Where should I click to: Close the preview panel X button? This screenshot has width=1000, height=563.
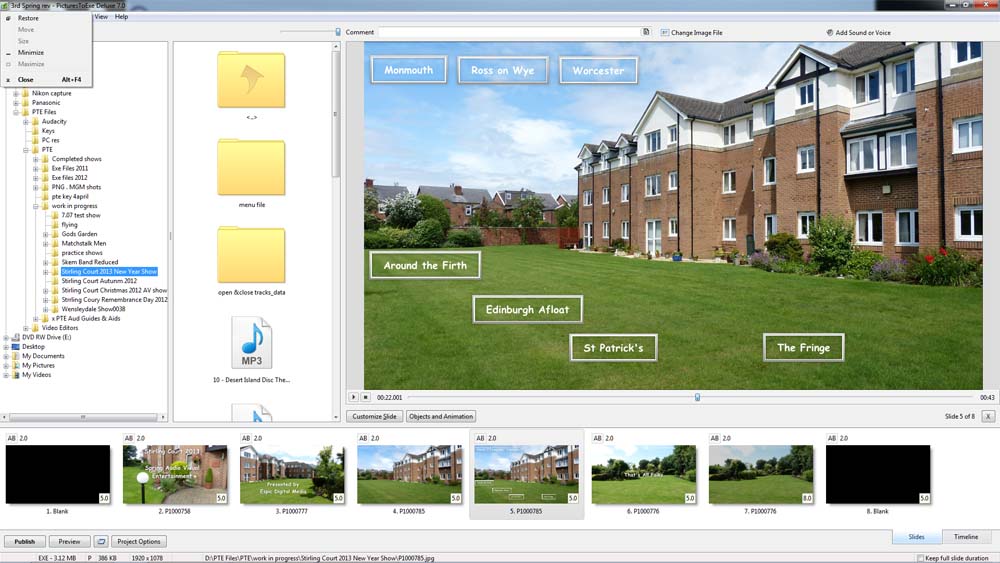988,416
